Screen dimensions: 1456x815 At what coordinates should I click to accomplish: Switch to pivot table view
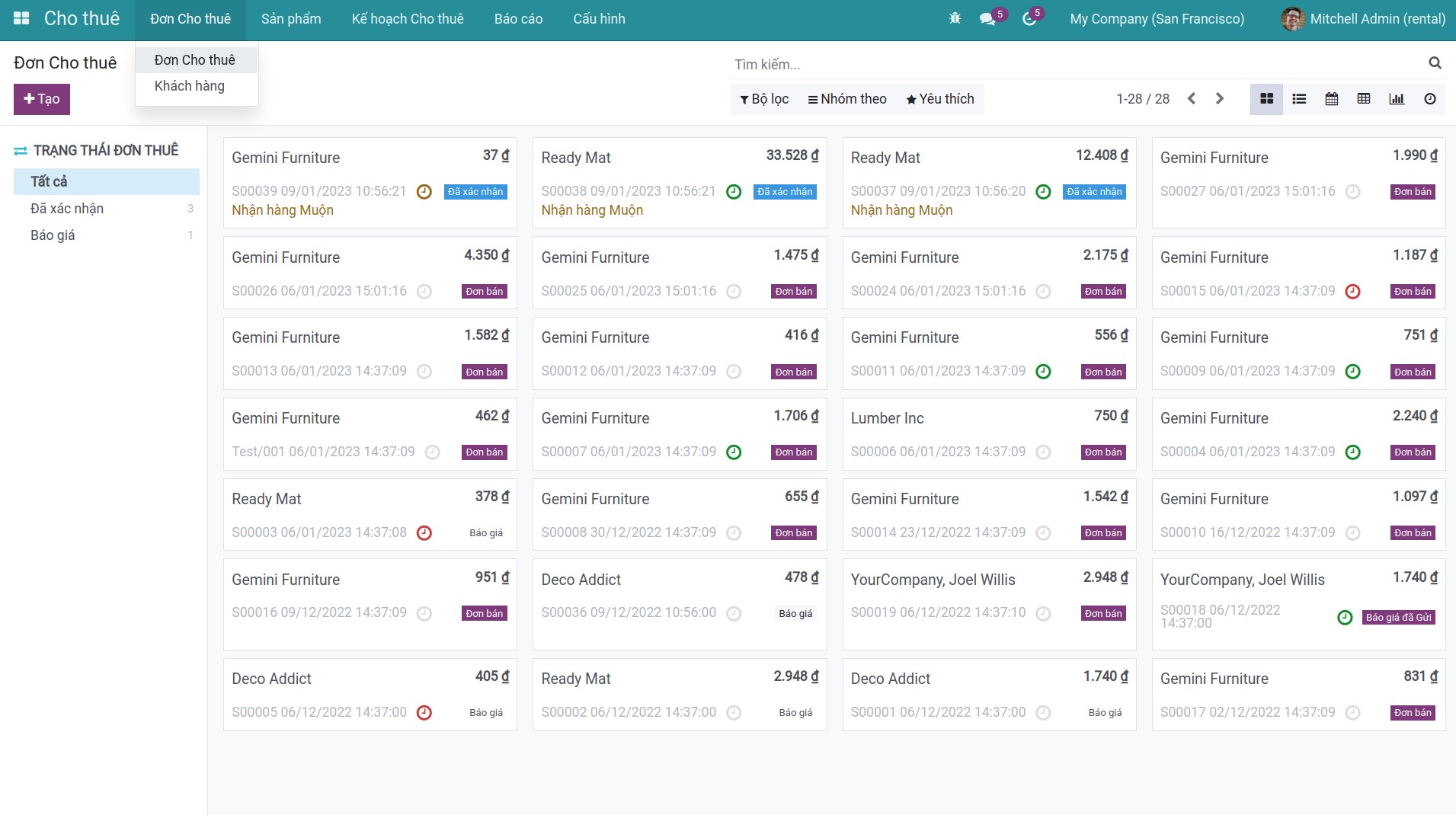coord(1364,99)
